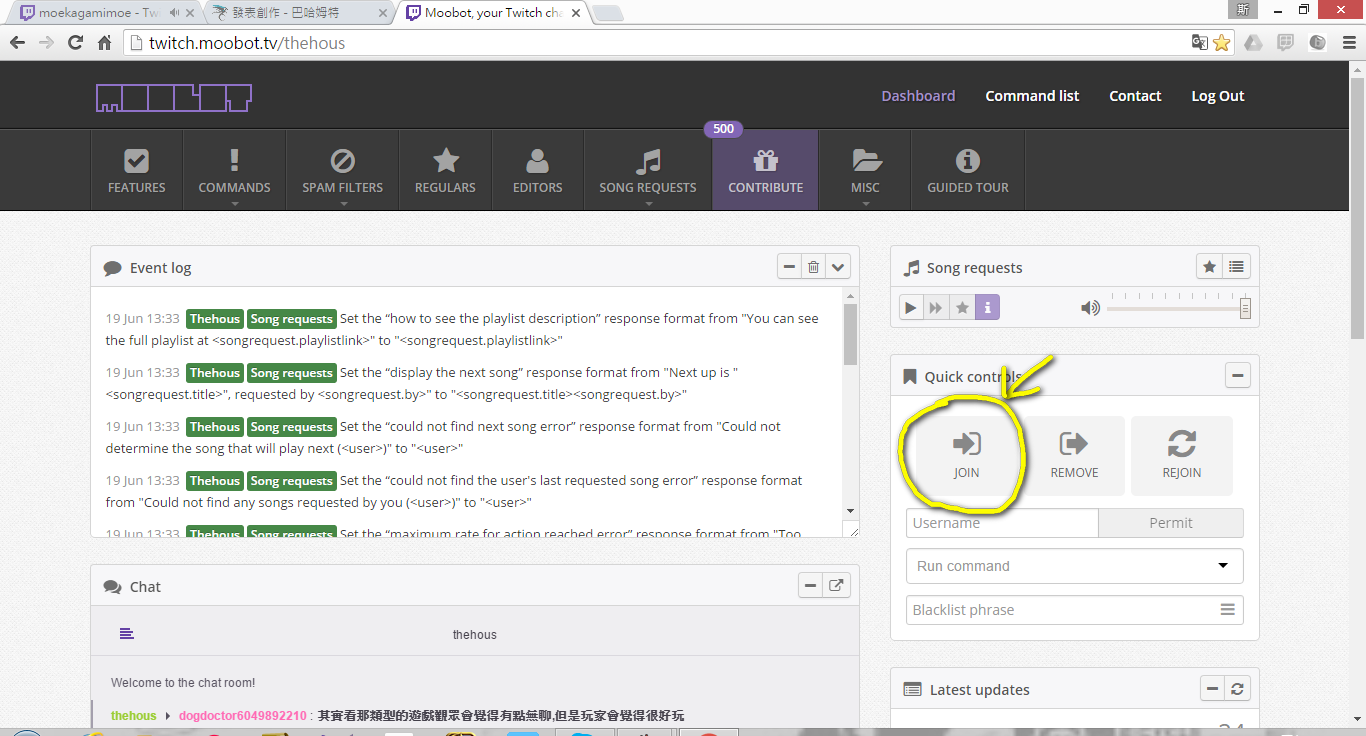Click the Rejoin refresh icon in Quick controls
1366x736 pixels.
point(1181,444)
